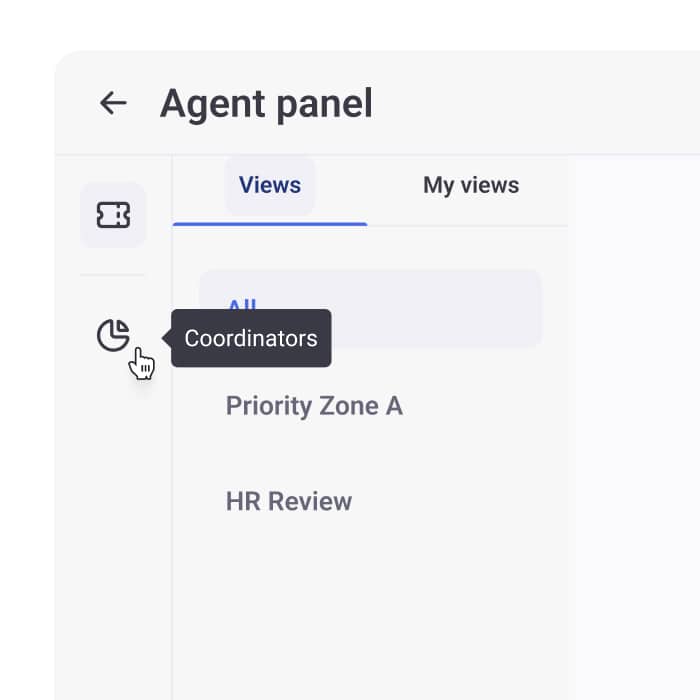
Task: Click the pie chart icon below the ticket icon
Action: click(x=113, y=335)
